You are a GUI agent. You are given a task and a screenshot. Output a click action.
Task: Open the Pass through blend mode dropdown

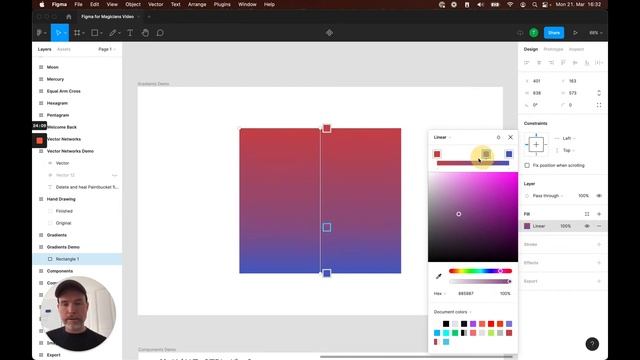(548, 196)
